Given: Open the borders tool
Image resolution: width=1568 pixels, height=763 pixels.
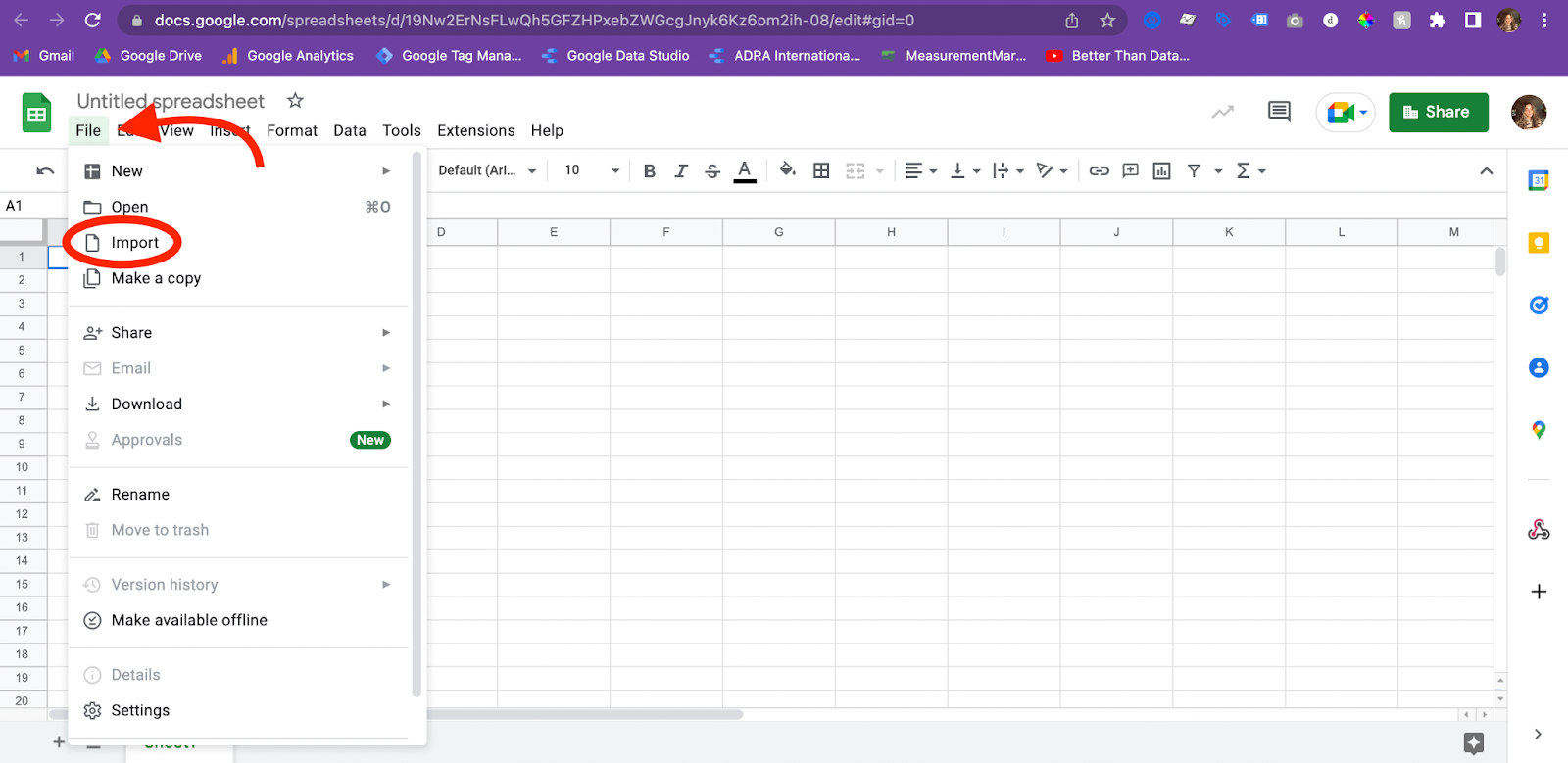Looking at the screenshot, I should pyautogui.click(x=821, y=170).
